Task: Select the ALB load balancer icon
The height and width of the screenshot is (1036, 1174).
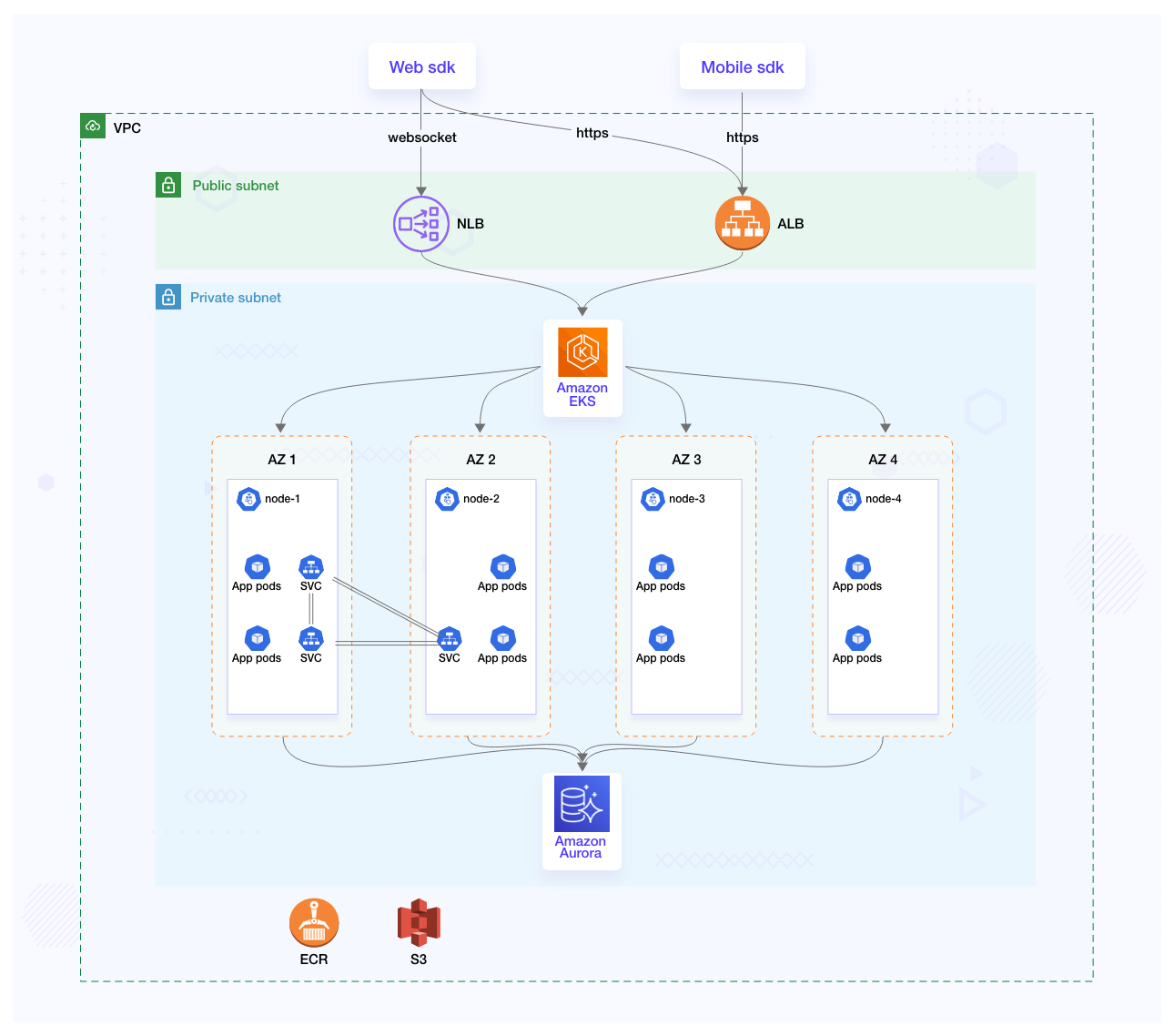Action: 743,223
